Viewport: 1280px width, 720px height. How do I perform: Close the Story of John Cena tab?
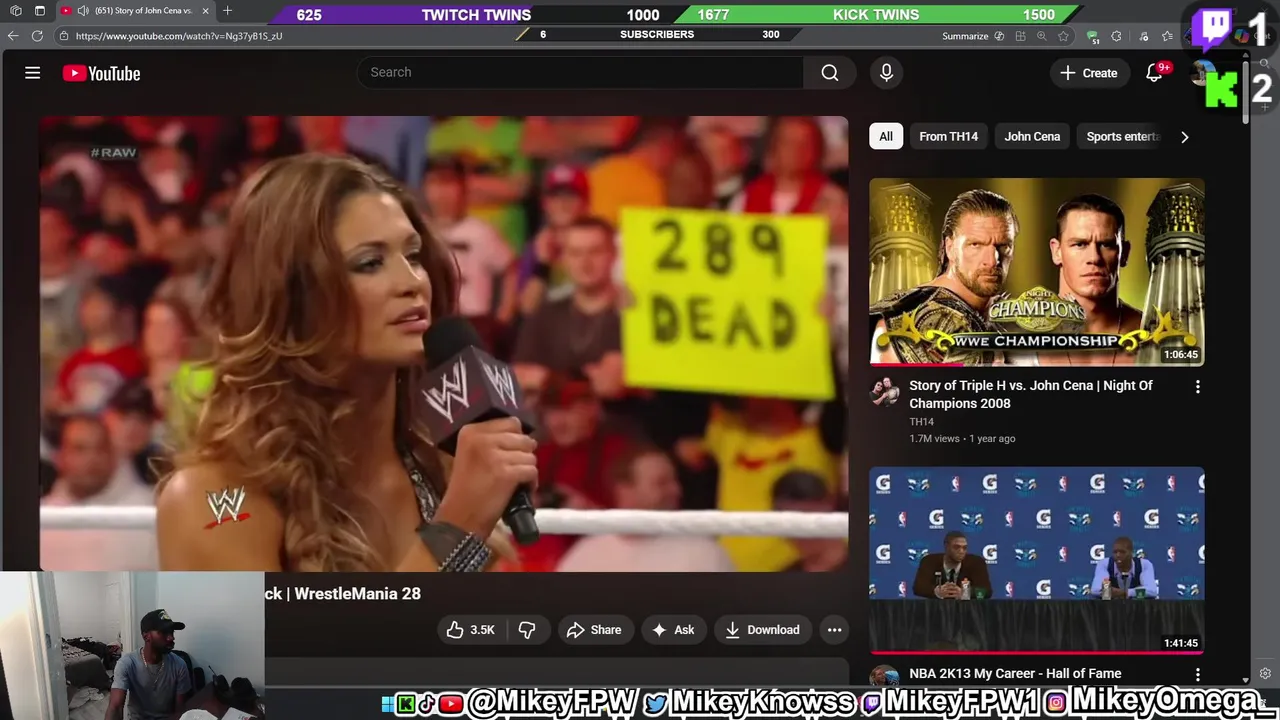pyautogui.click(x=206, y=11)
